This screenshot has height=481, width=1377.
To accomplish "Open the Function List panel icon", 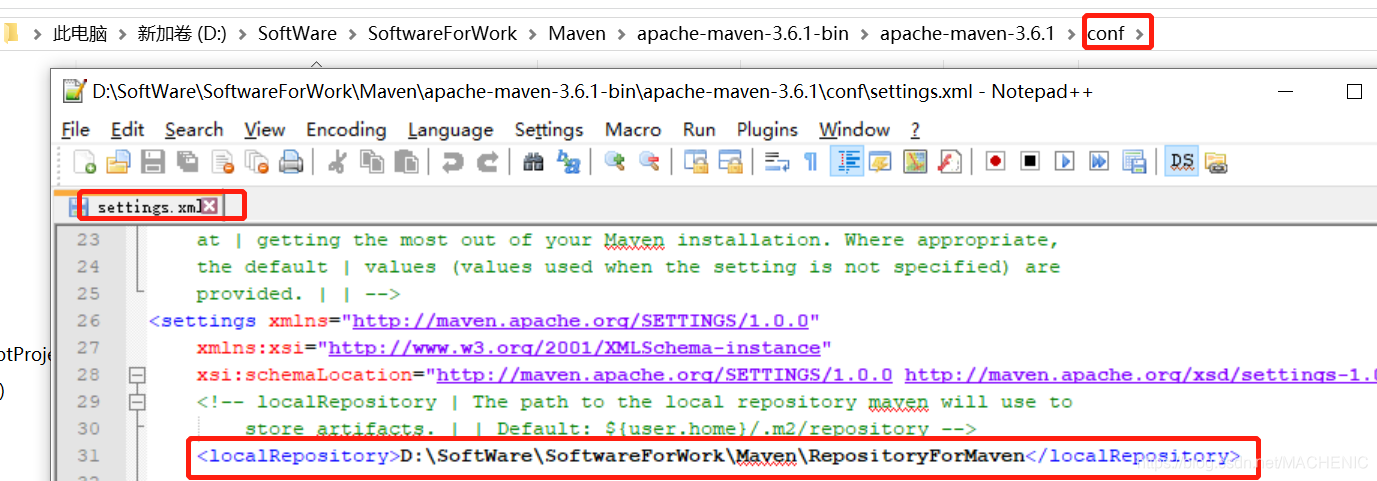I will click(949, 162).
